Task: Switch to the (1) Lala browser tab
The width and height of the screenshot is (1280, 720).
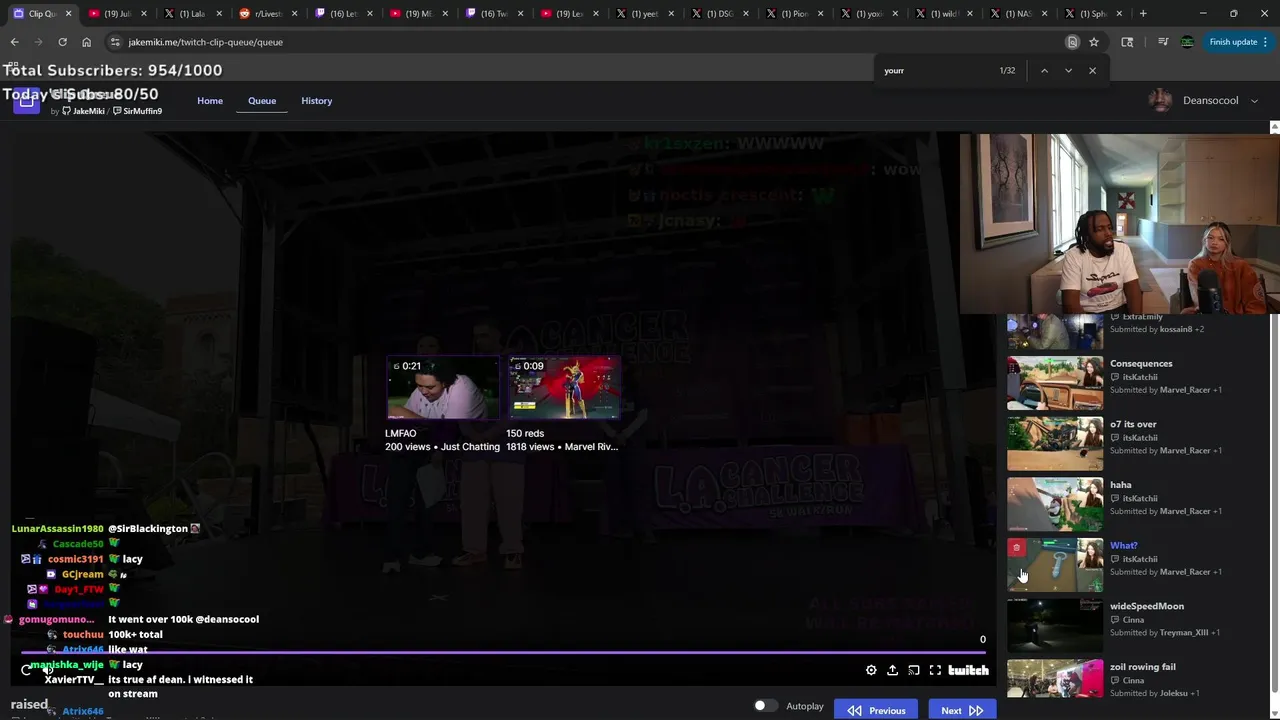Action: (192, 14)
